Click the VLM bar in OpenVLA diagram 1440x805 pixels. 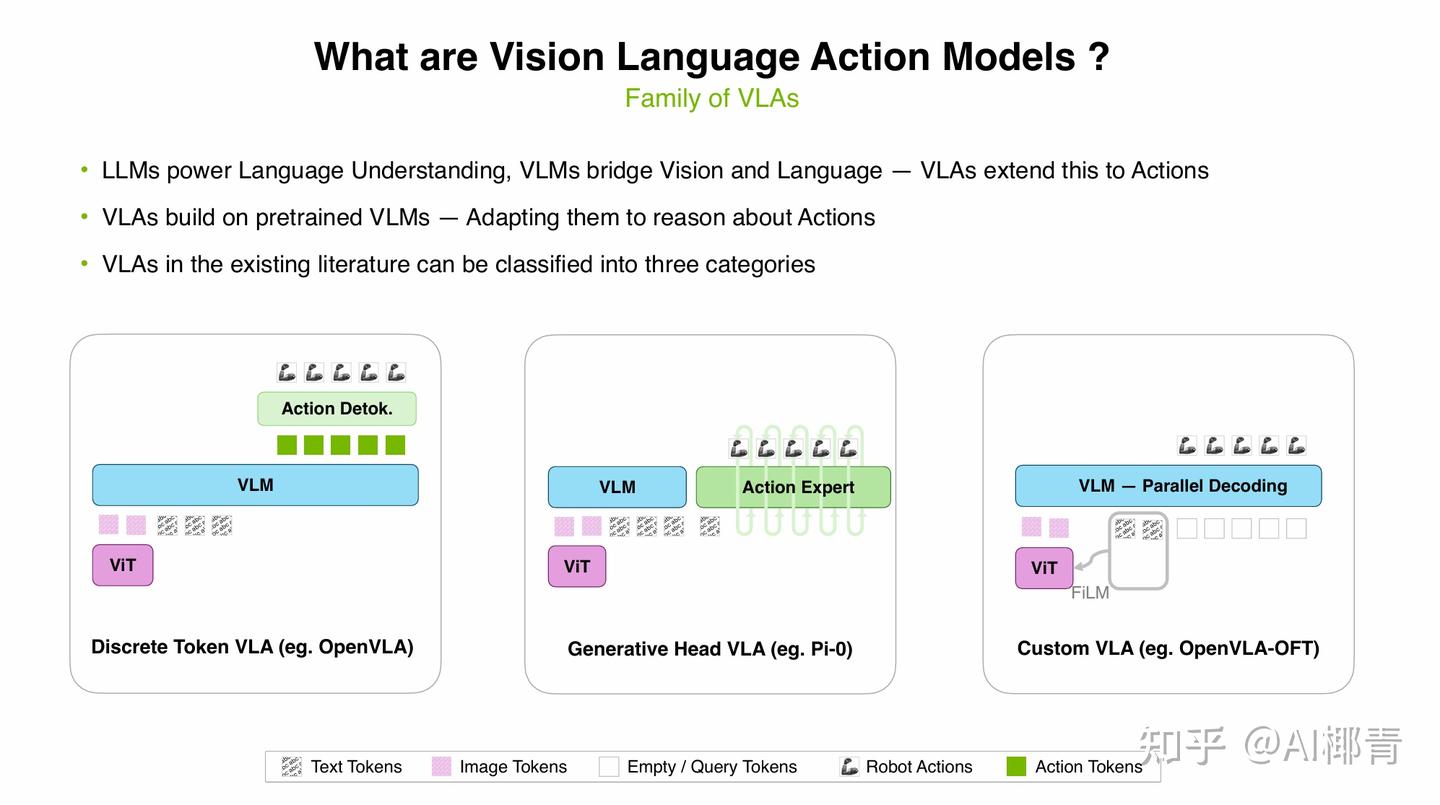[x=255, y=485]
